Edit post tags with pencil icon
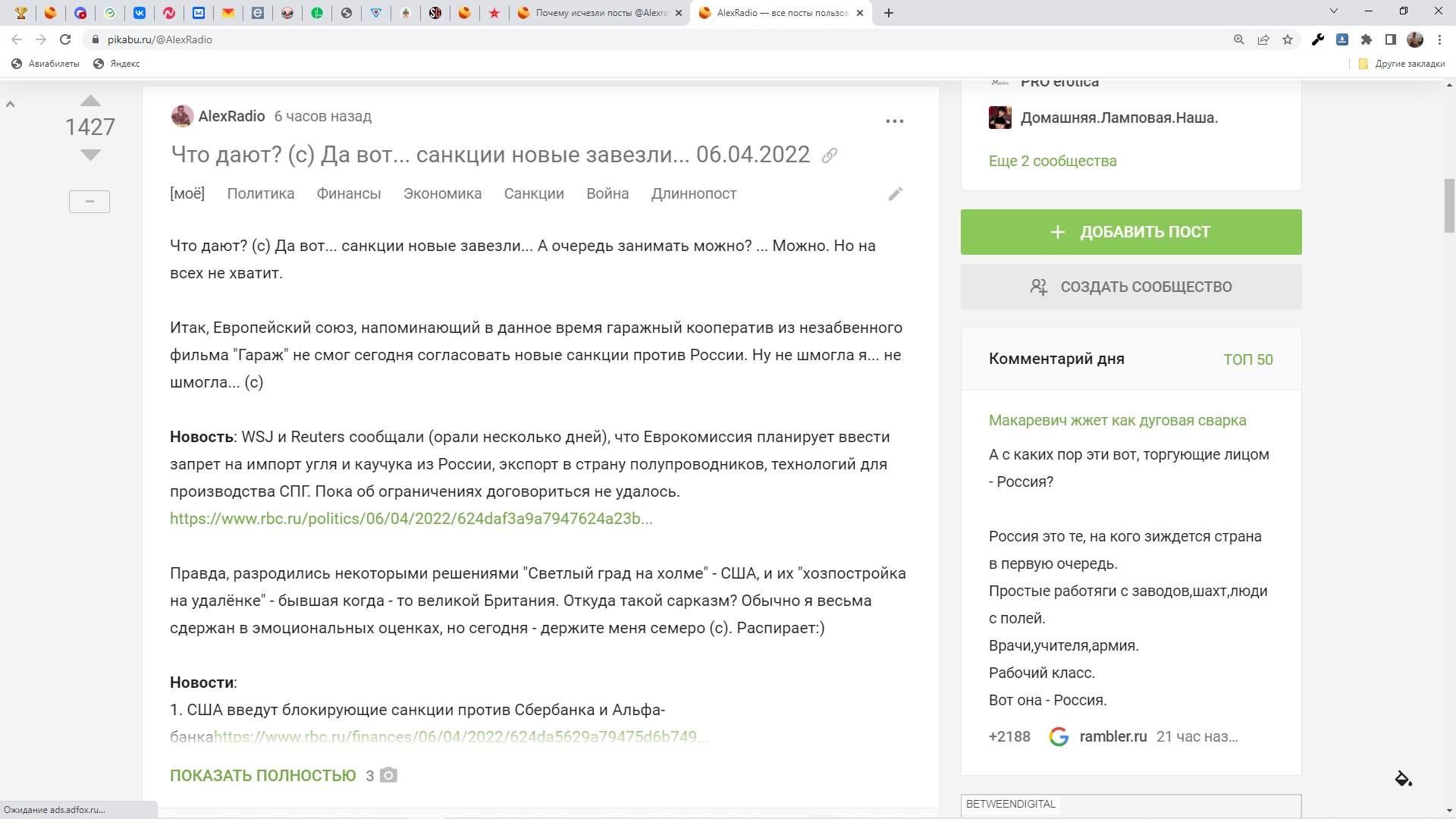Image resolution: width=1456 pixels, height=819 pixels. click(x=896, y=194)
